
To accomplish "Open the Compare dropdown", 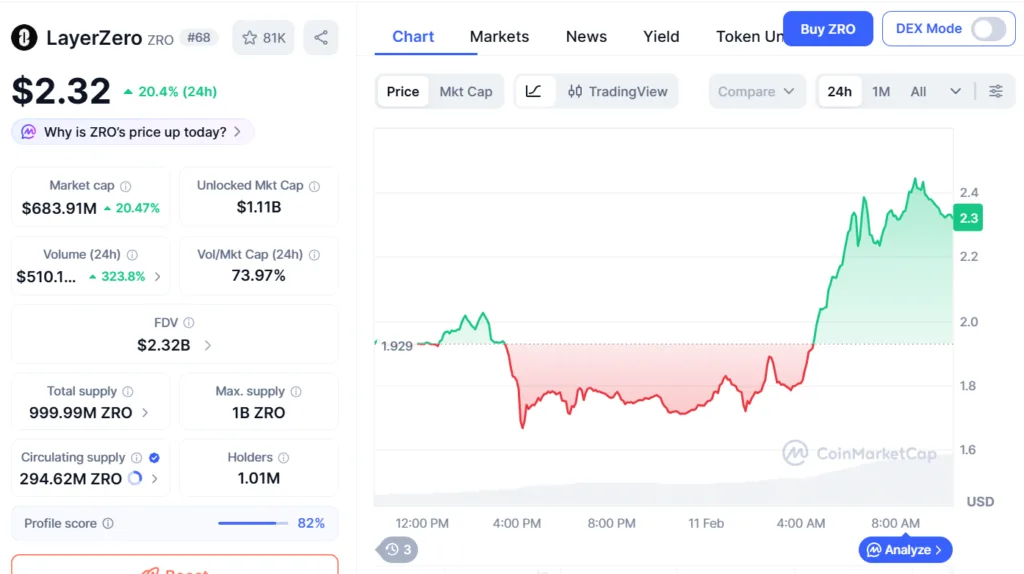I will pyautogui.click(x=756, y=91).
